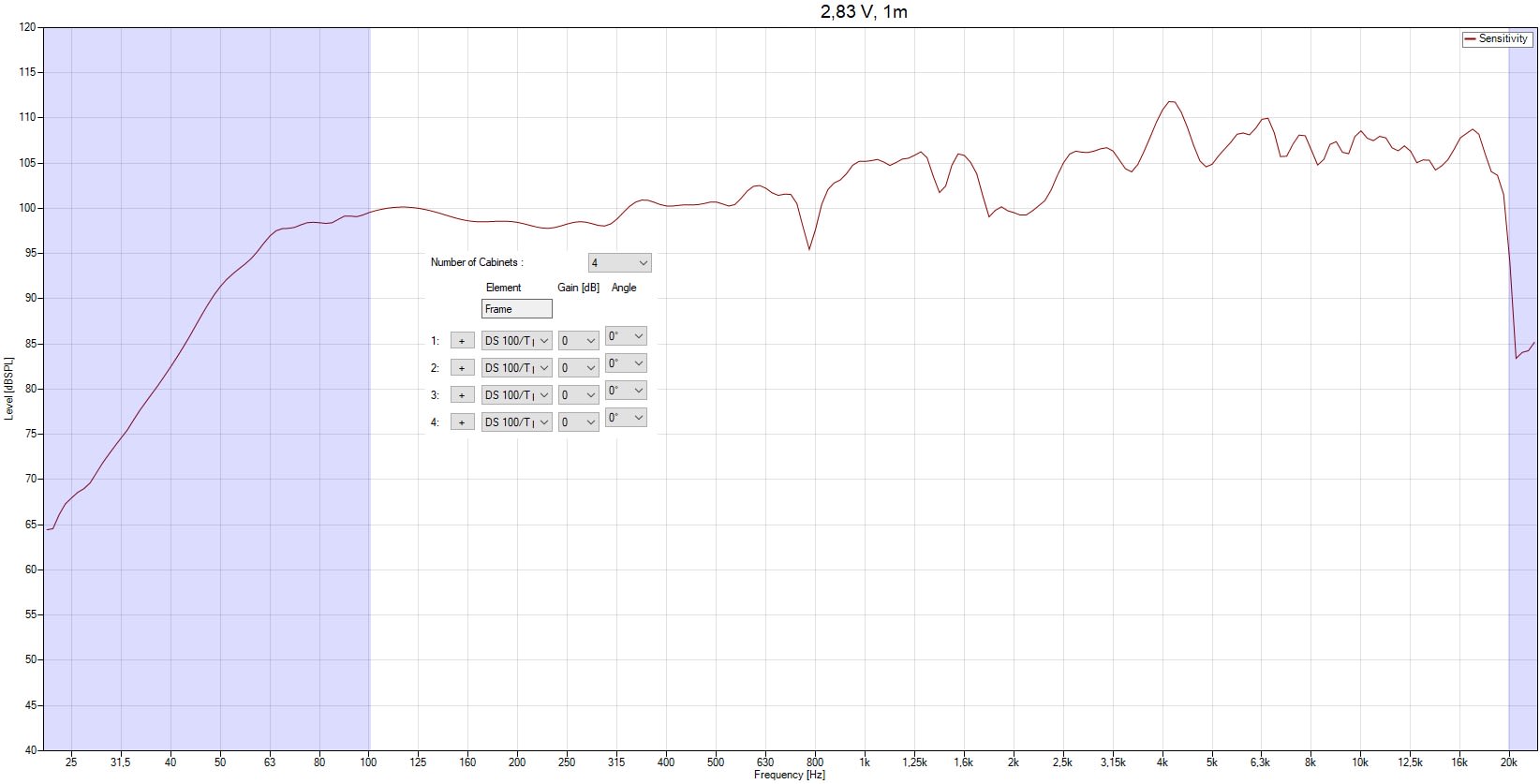Screen dimensions: 1540x784
Task: Click the 2,83 V, 1m chart title
Action: 863,12
